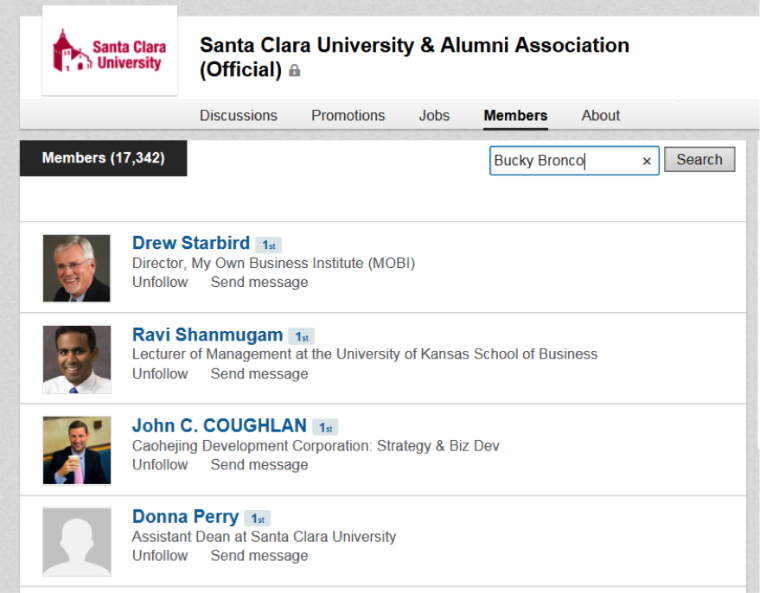Click the 1st degree badge next to Donna Perry
The width and height of the screenshot is (760, 593).
[257, 519]
